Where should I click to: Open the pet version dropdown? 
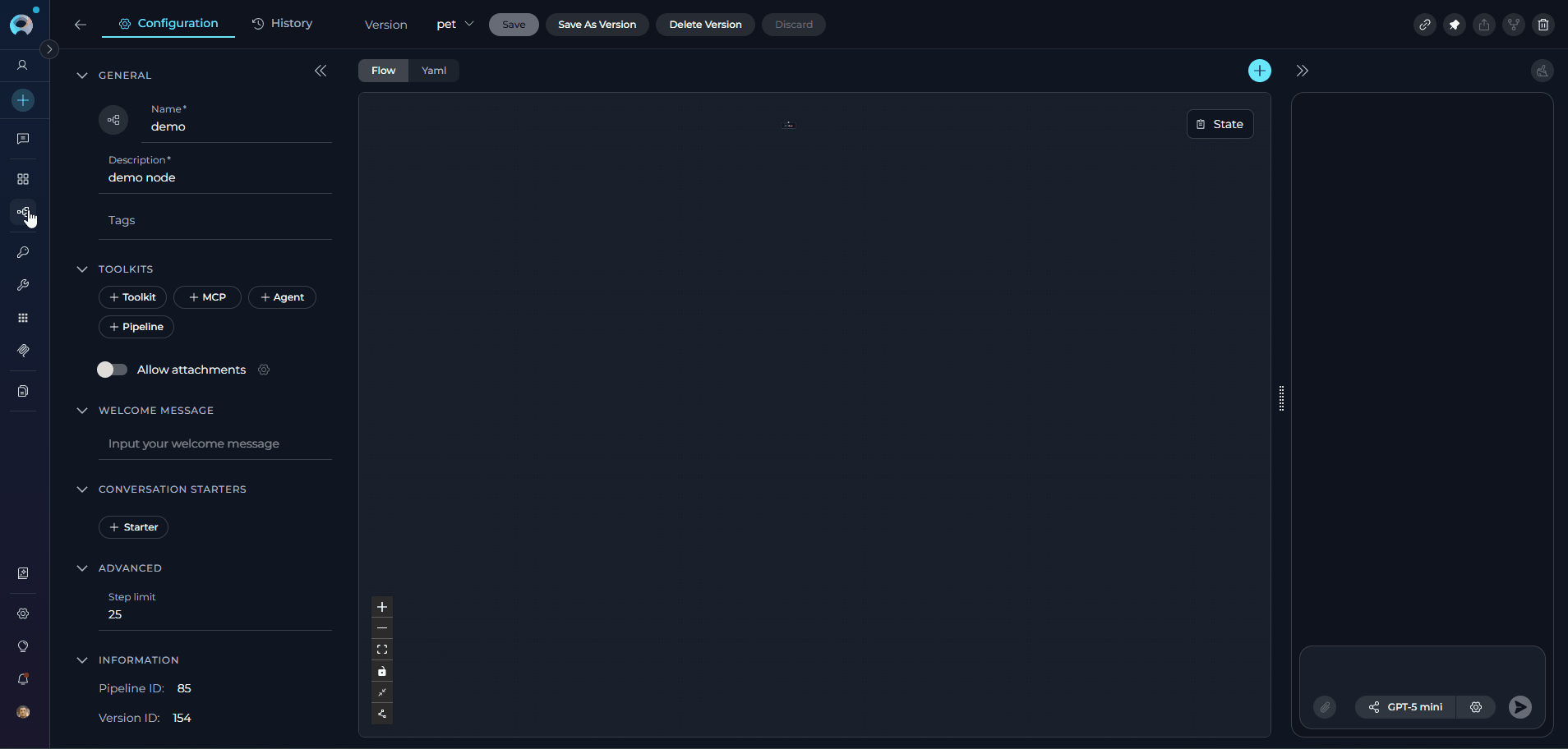[x=455, y=25]
